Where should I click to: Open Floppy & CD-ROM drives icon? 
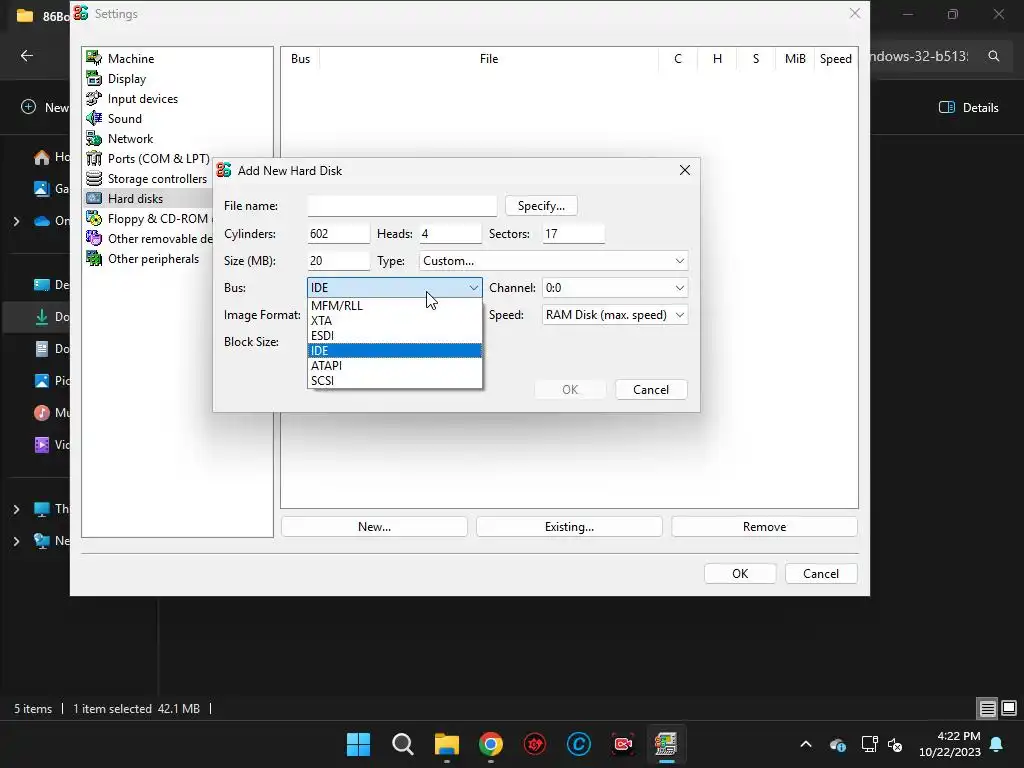coord(94,219)
